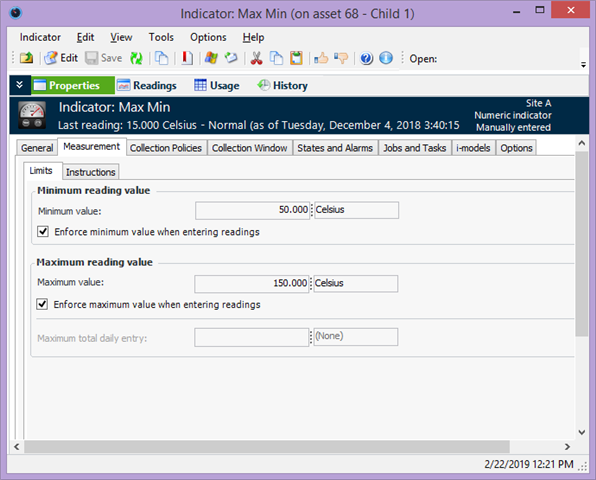This screenshot has width=596, height=480.
Task: Open the Tools menu
Action: click(161, 37)
